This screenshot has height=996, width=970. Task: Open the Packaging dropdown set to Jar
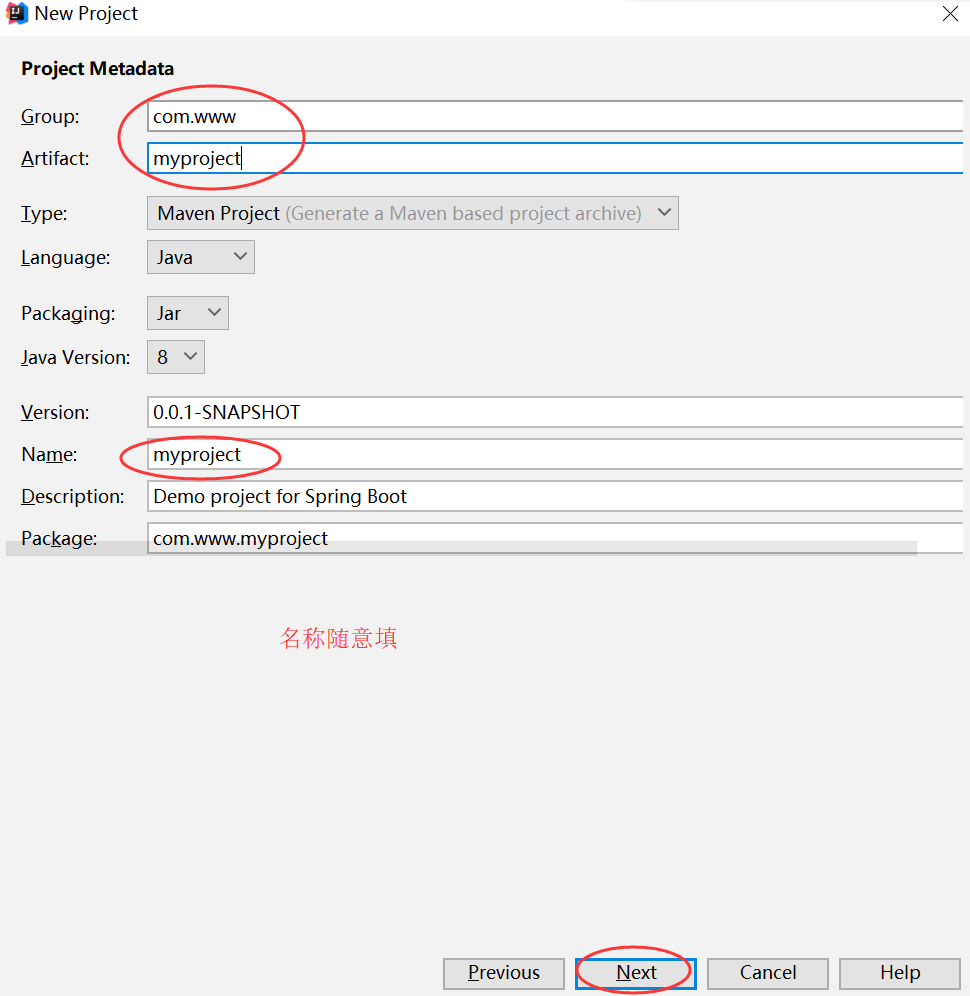187,313
